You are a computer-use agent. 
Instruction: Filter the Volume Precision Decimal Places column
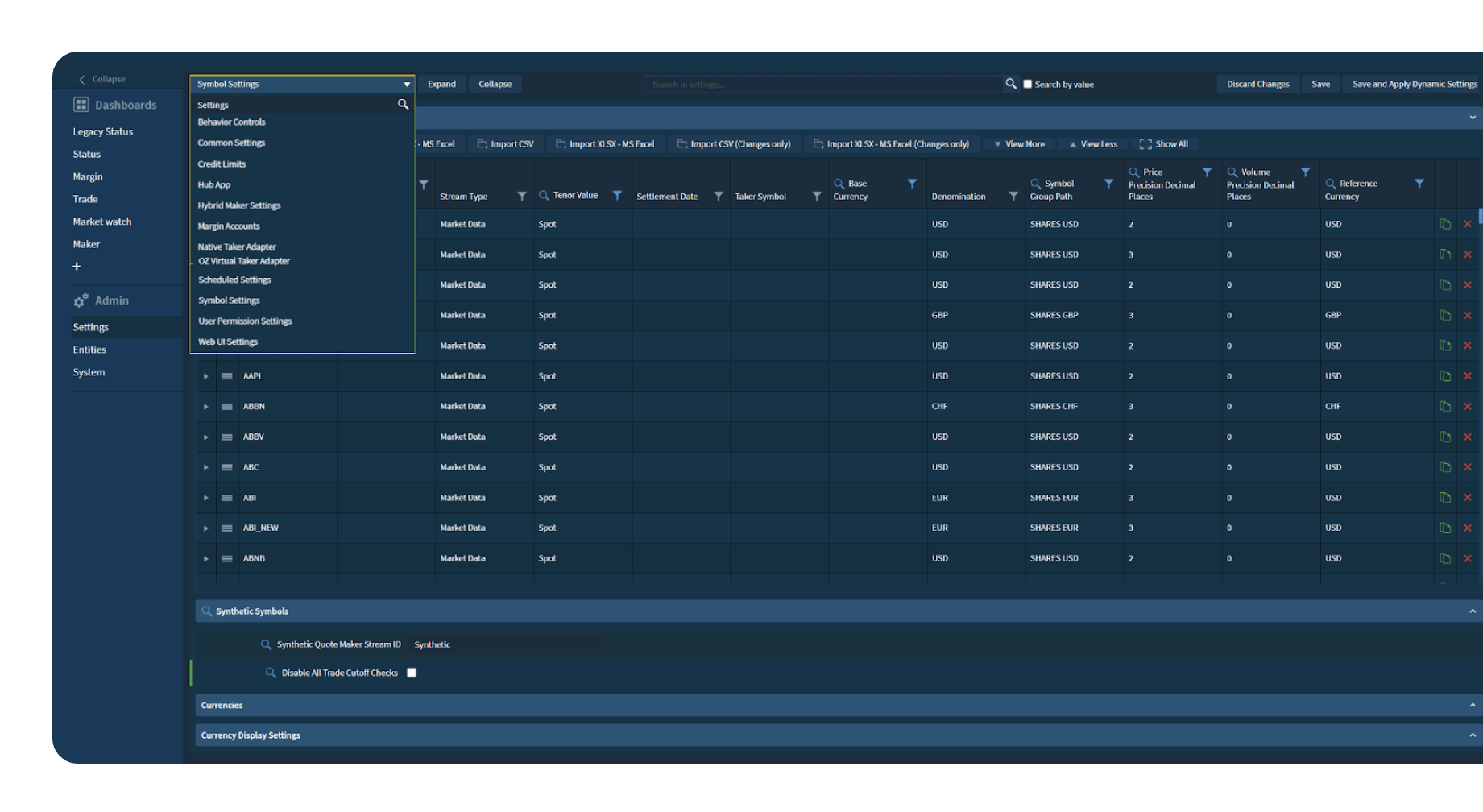pos(1306,172)
